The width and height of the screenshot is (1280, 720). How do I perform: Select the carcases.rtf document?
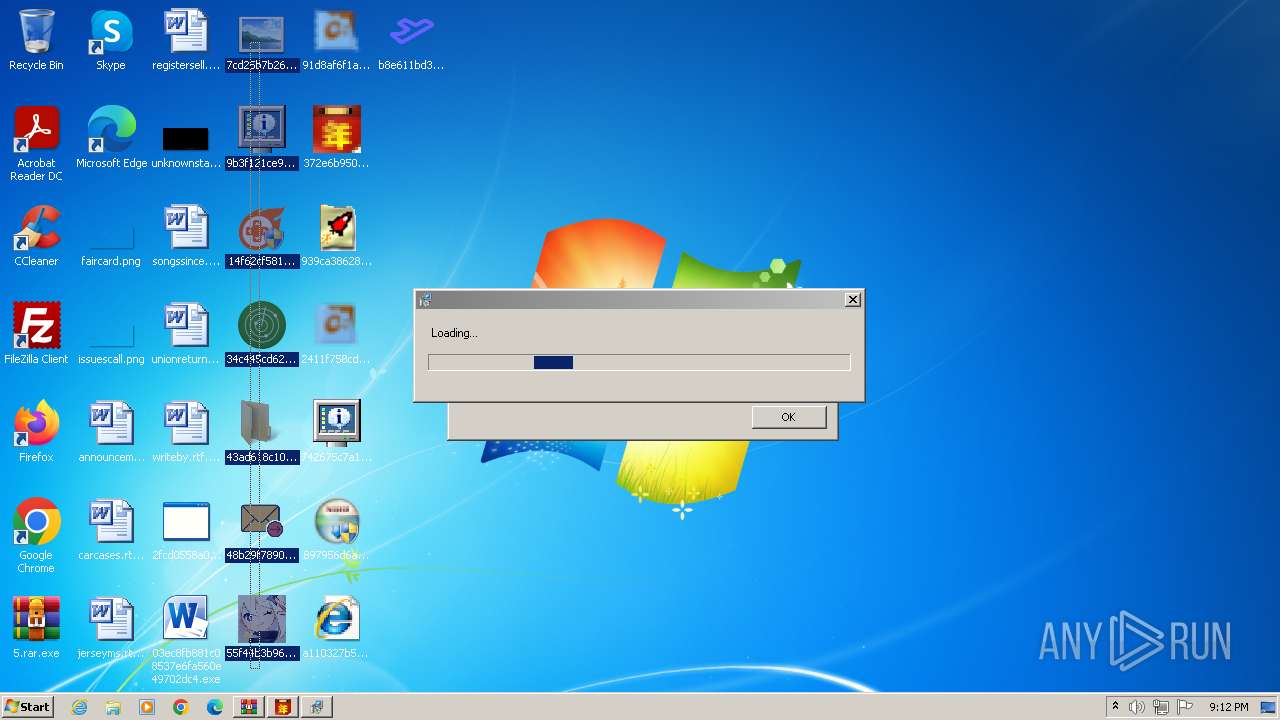(111, 530)
